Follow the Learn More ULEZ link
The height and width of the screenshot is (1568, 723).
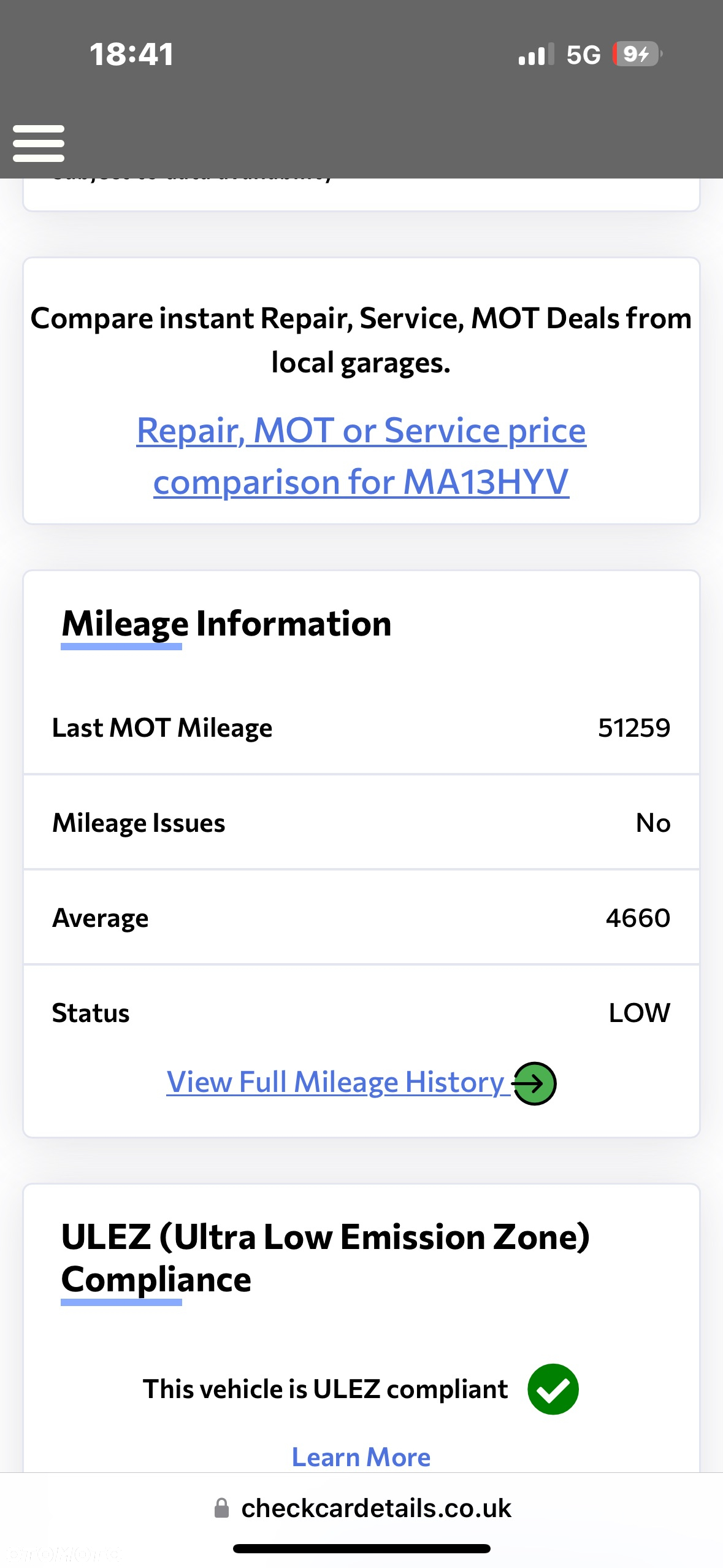point(361,1457)
